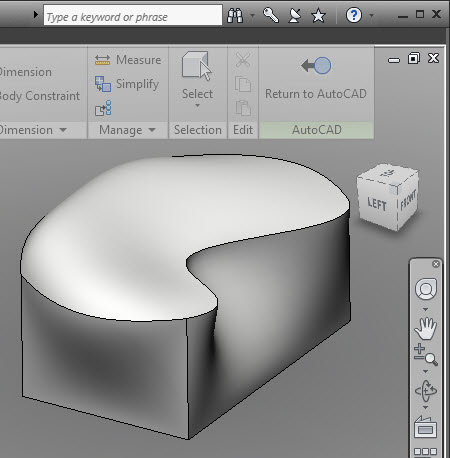Select the Pan hand tool
Image resolution: width=450 pixels, height=458 pixels.
pyautogui.click(x=426, y=328)
